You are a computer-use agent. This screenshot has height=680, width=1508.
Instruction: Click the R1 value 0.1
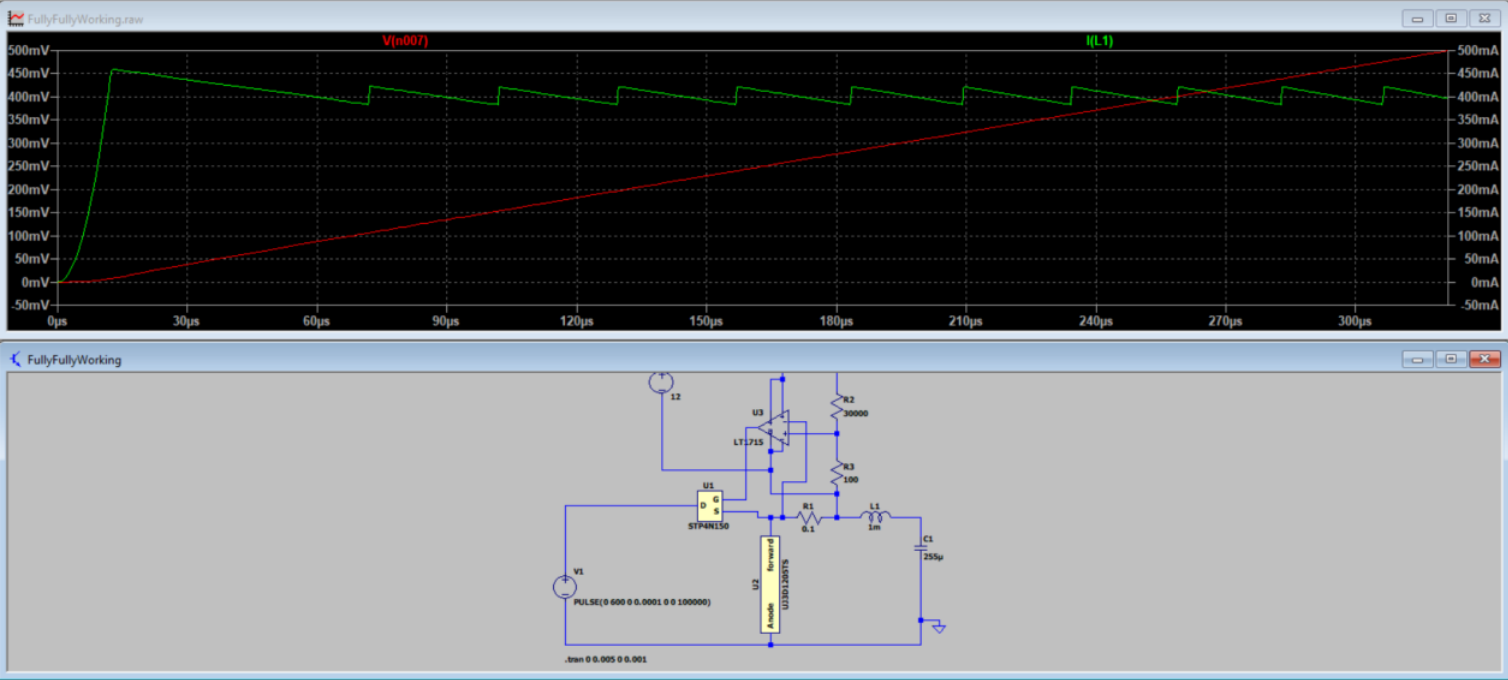coord(808,529)
